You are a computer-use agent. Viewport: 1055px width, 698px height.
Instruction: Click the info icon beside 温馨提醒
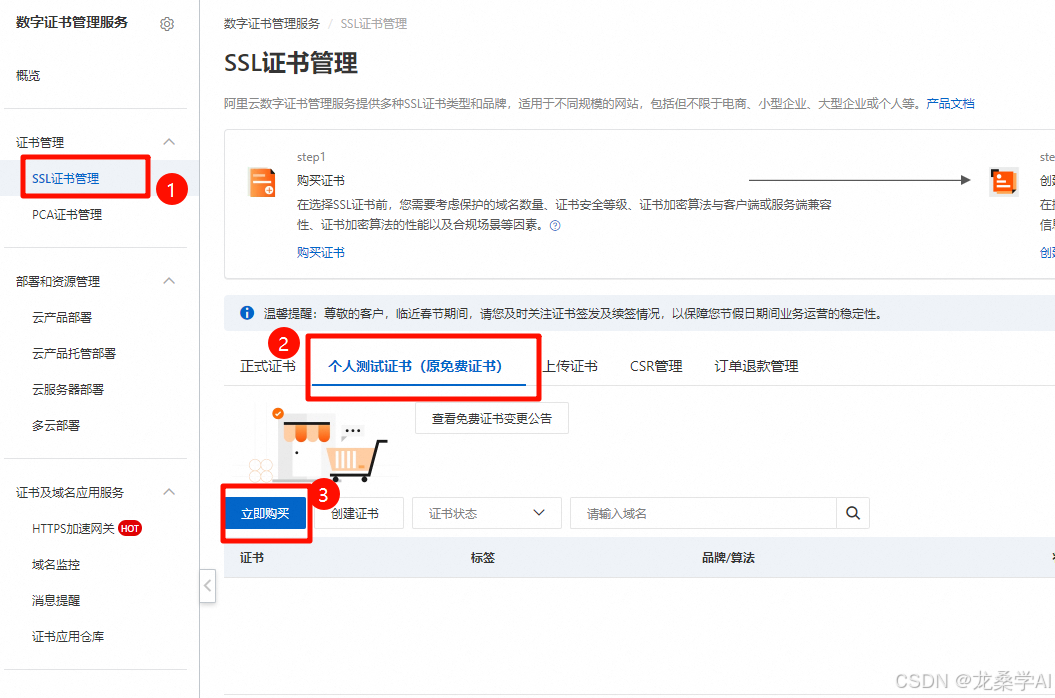click(x=247, y=313)
